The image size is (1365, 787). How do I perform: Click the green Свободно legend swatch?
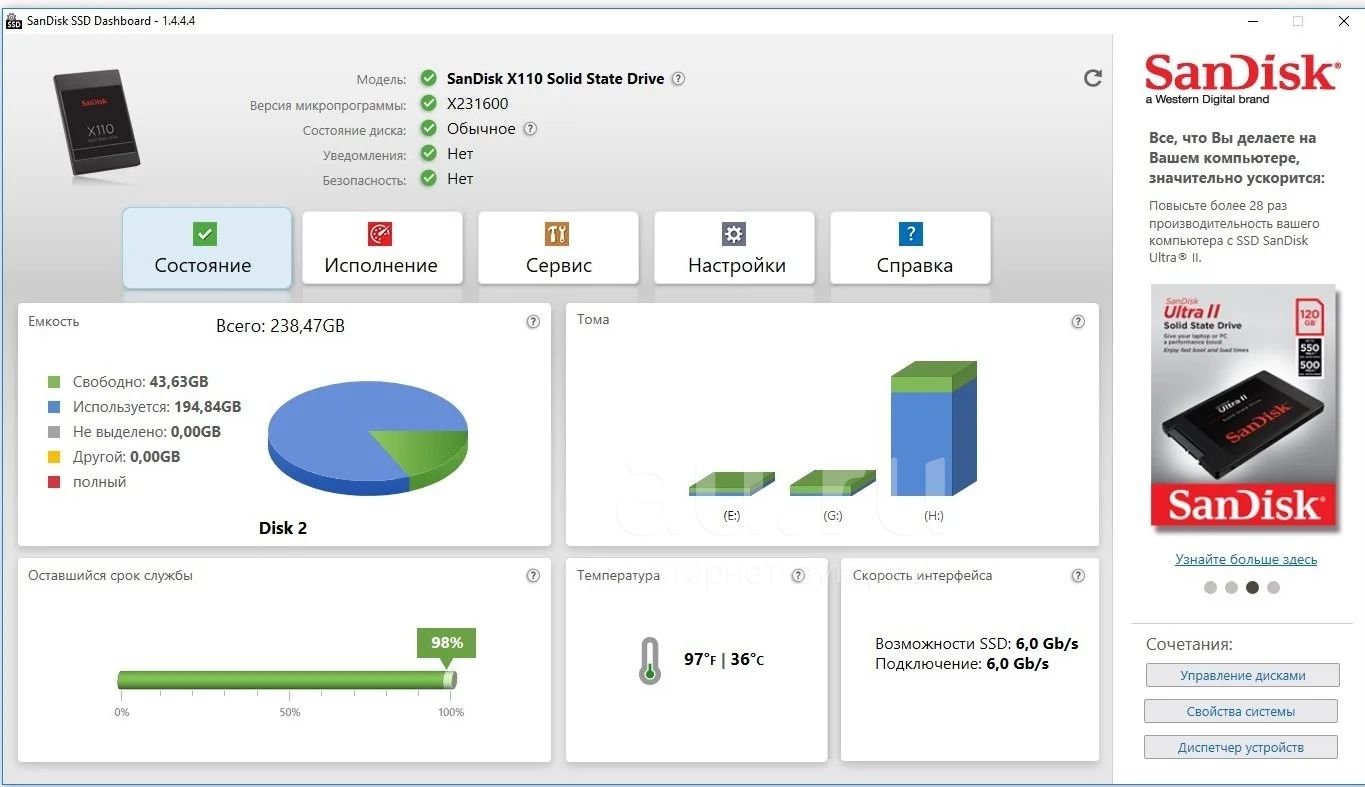[x=54, y=382]
